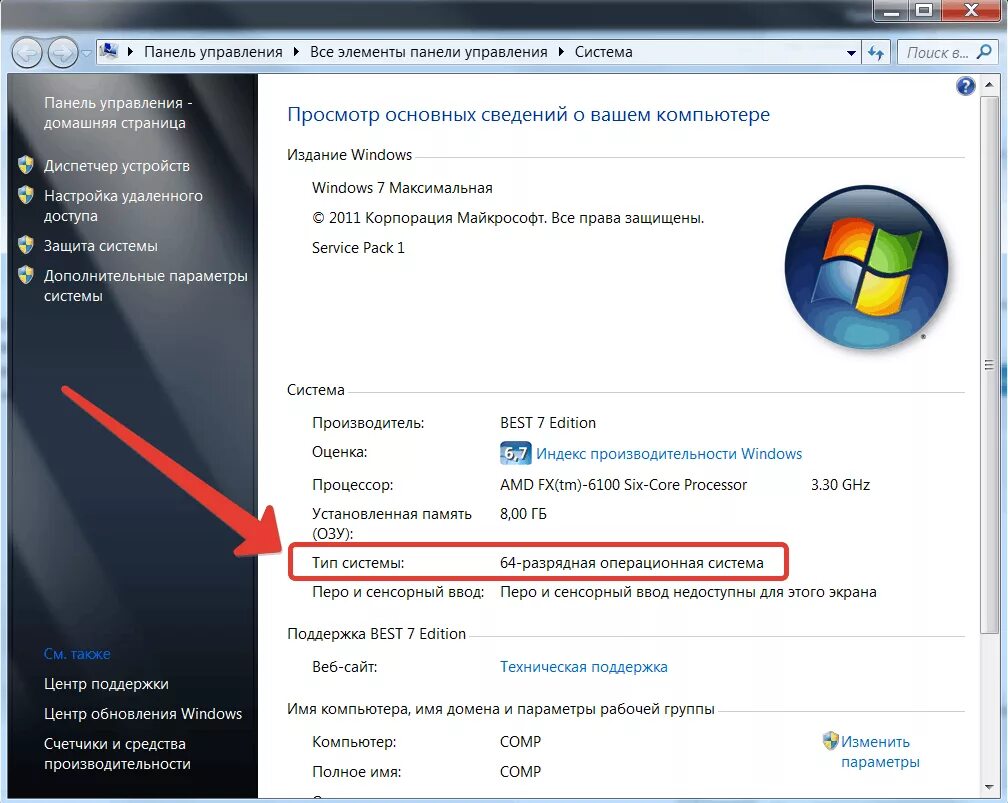Click the vertical scrollbar thumb
This screenshot has width=1008, height=803.
click(989, 365)
